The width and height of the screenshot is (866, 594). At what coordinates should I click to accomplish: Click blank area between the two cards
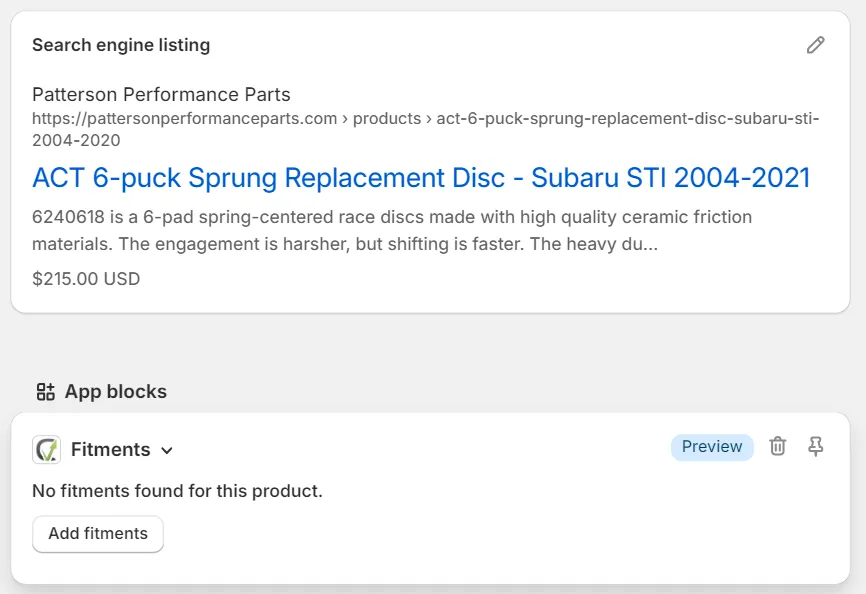(430, 350)
